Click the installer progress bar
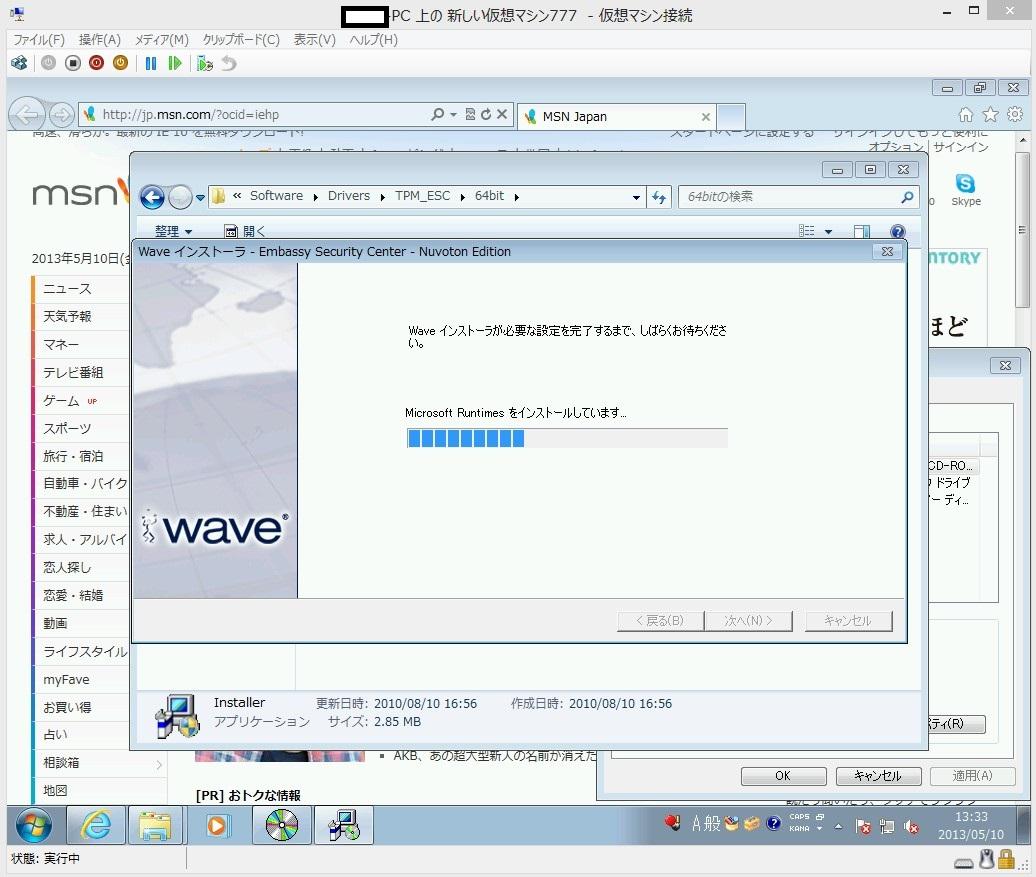This screenshot has height=877, width=1036. click(567, 438)
